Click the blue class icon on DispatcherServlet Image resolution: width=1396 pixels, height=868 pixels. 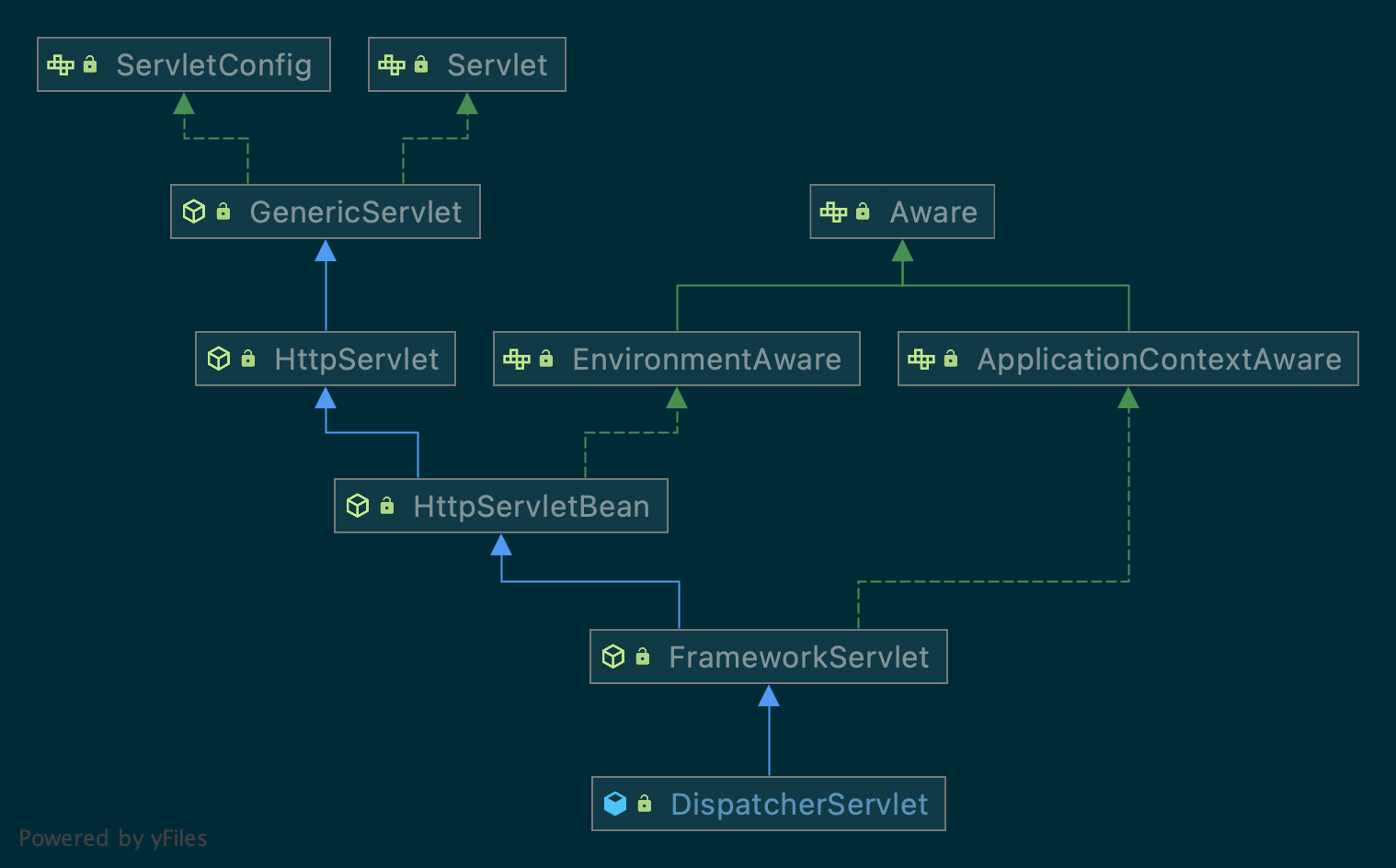[615, 804]
